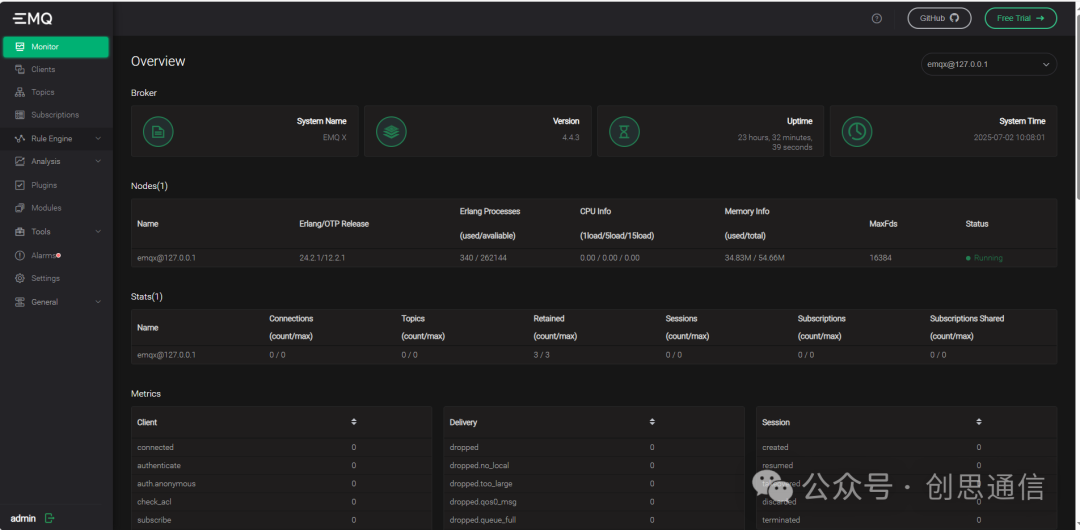
Task: Click the 2025-07-02 10:08:01 system time
Action: [1009, 137]
